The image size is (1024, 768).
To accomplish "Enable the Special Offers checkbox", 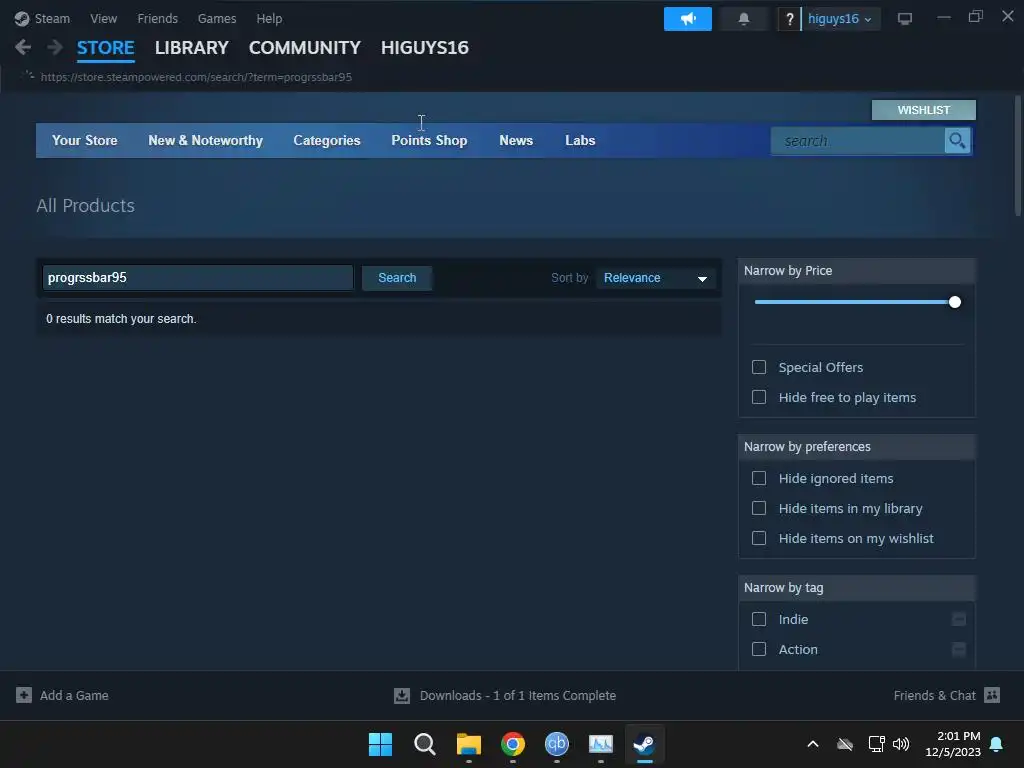I will [759, 367].
